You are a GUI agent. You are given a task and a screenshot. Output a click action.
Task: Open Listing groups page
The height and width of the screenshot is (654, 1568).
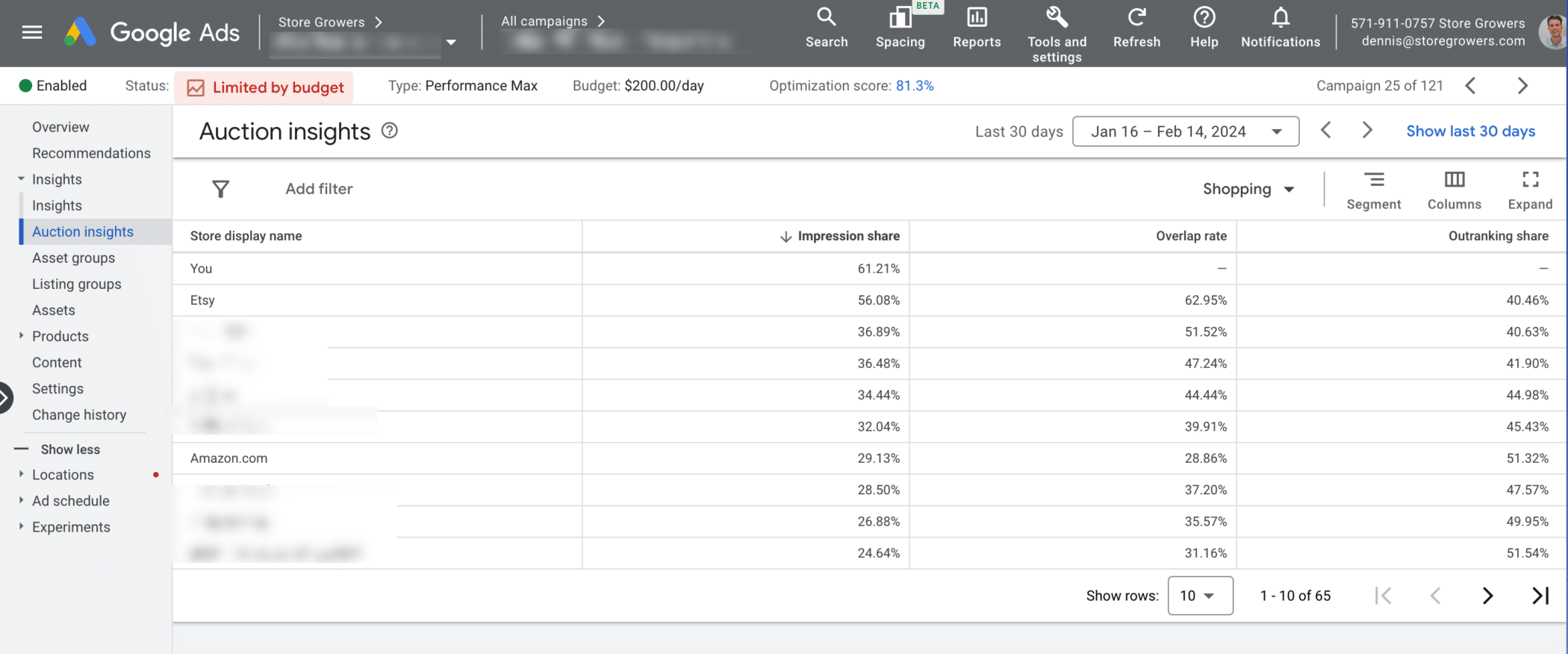point(76,284)
